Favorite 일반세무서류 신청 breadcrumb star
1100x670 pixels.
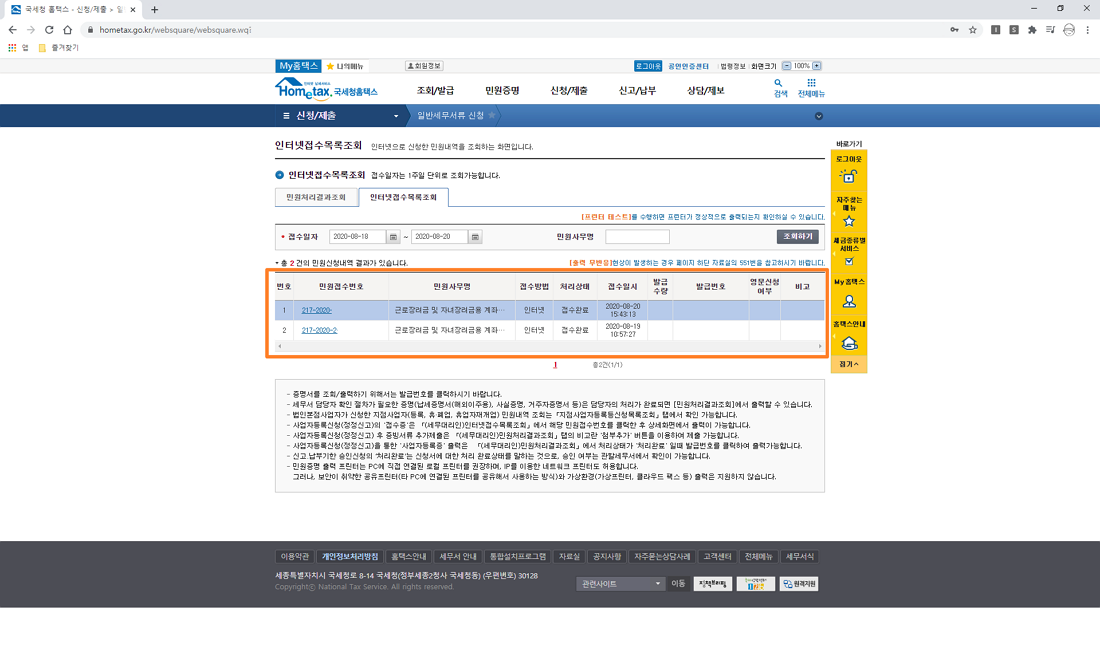click(x=492, y=116)
